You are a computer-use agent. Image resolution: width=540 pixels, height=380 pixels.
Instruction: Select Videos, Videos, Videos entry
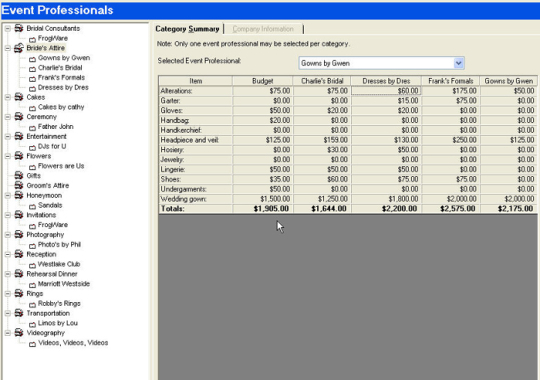(x=73, y=343)
